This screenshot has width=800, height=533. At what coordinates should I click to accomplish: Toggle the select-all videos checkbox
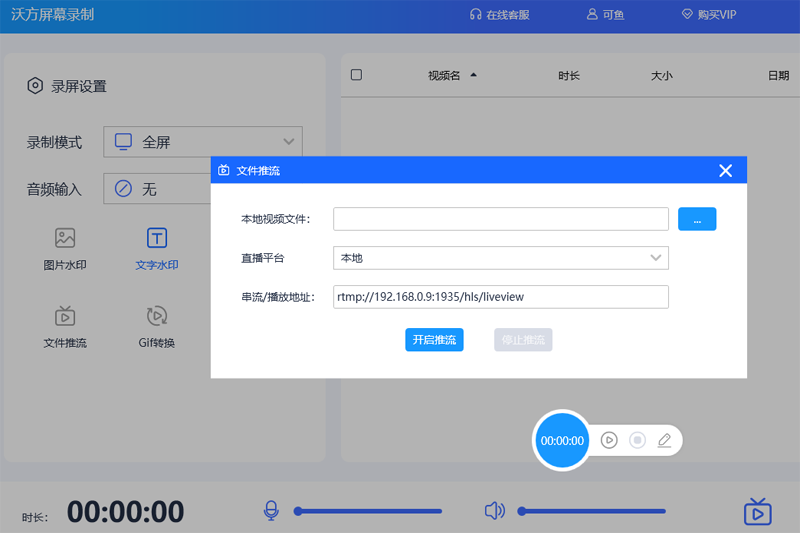[x=357, y=75]
